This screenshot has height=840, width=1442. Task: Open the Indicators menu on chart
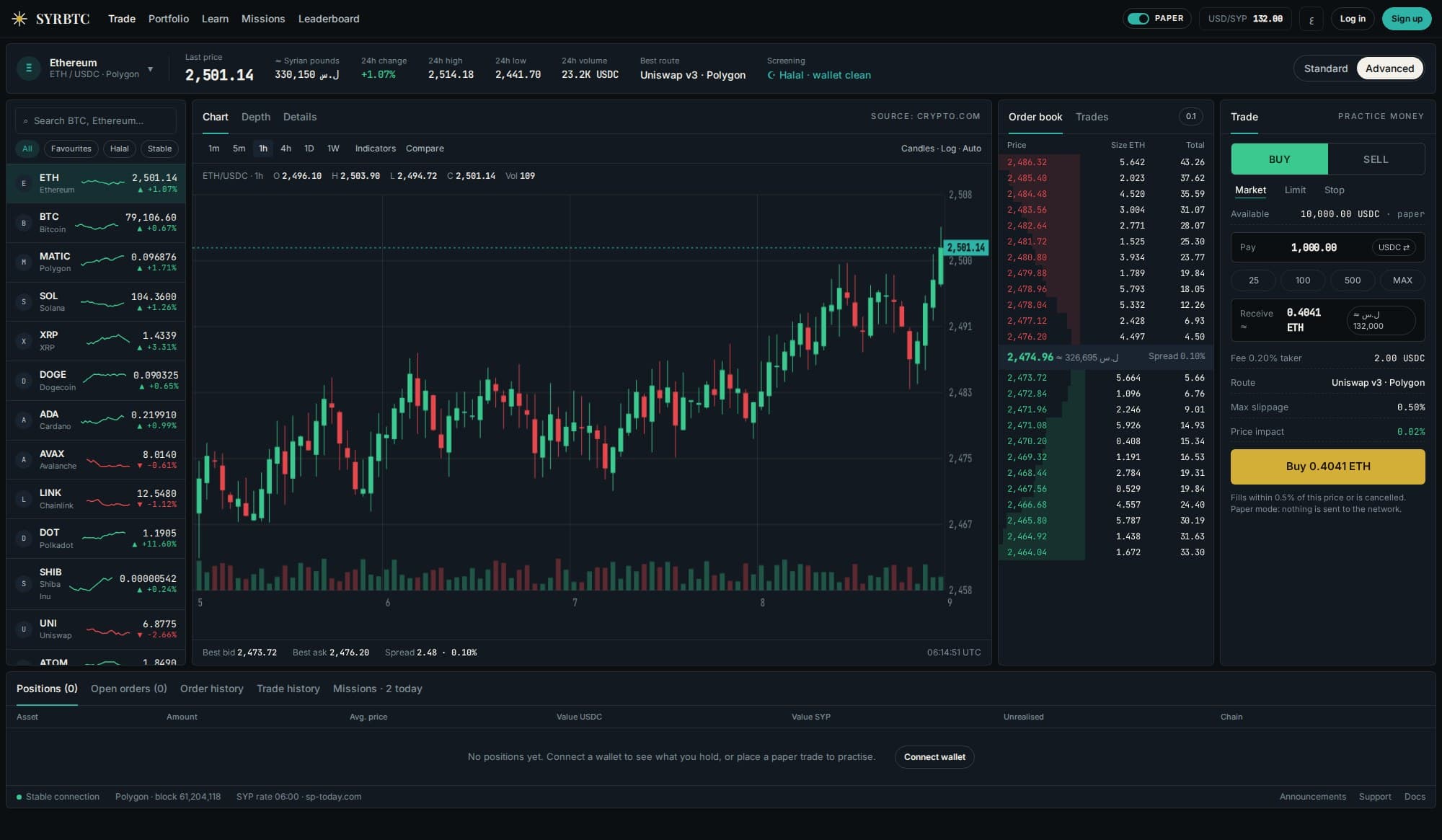[375, 149]
